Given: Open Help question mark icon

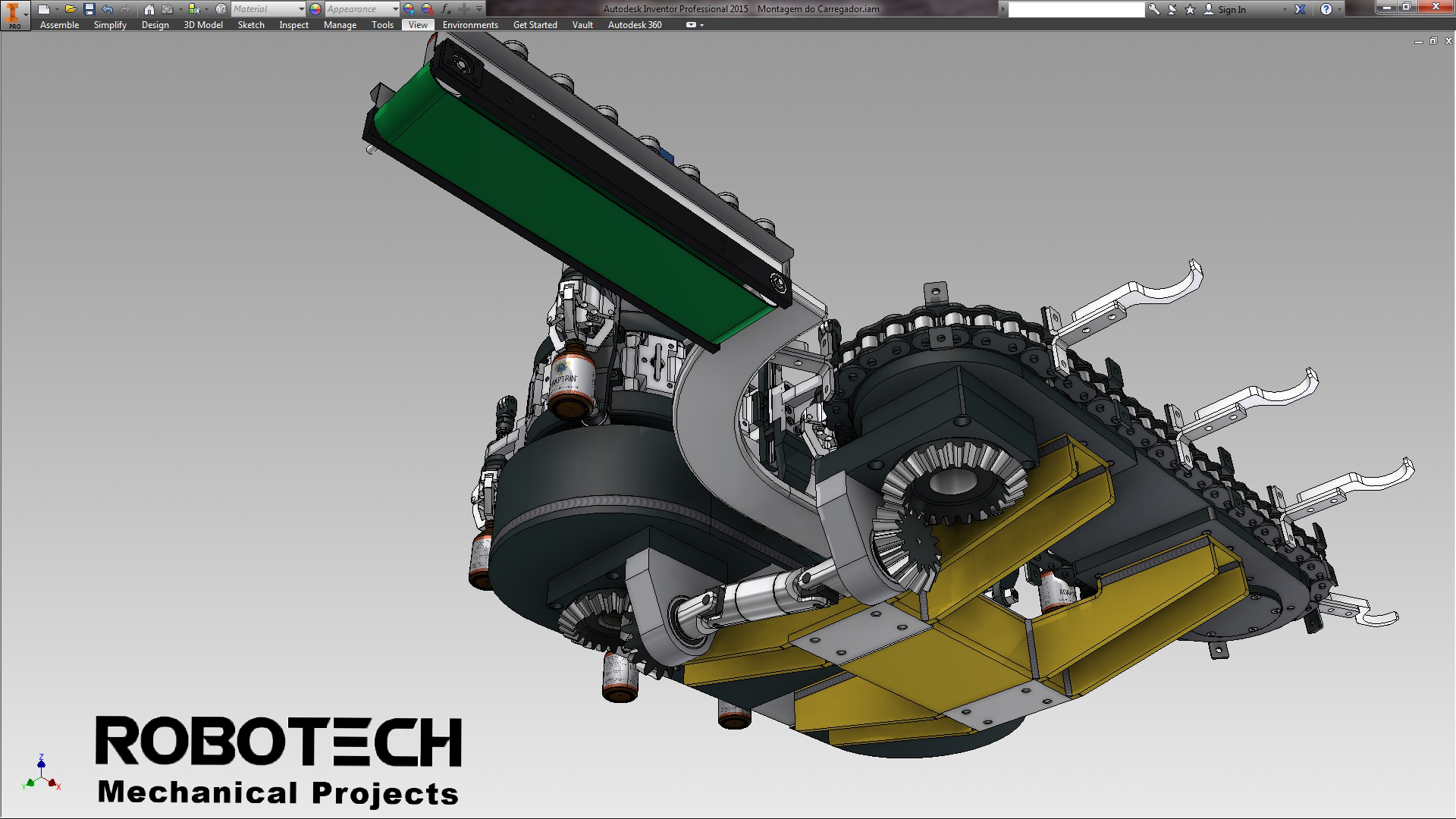Looking at the screenshot, I should coord(1326,9).
